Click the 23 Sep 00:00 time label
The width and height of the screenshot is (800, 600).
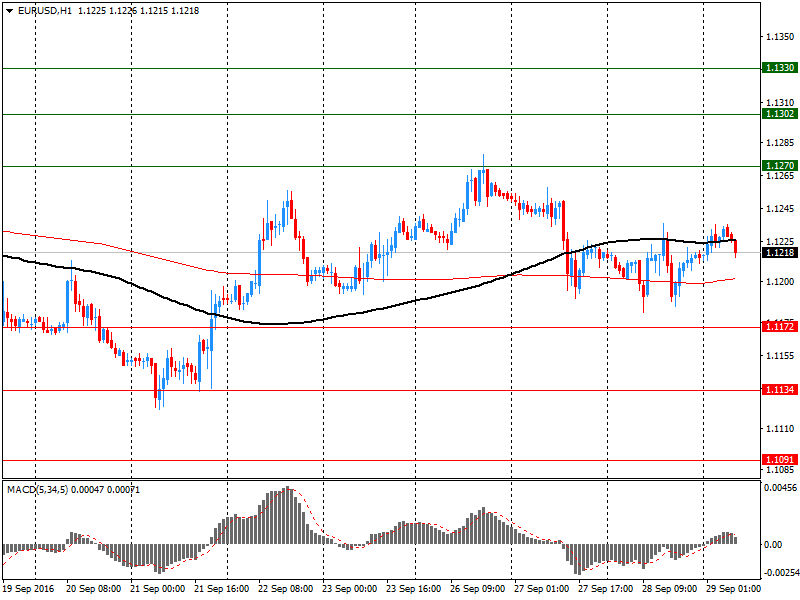[349, 589]
